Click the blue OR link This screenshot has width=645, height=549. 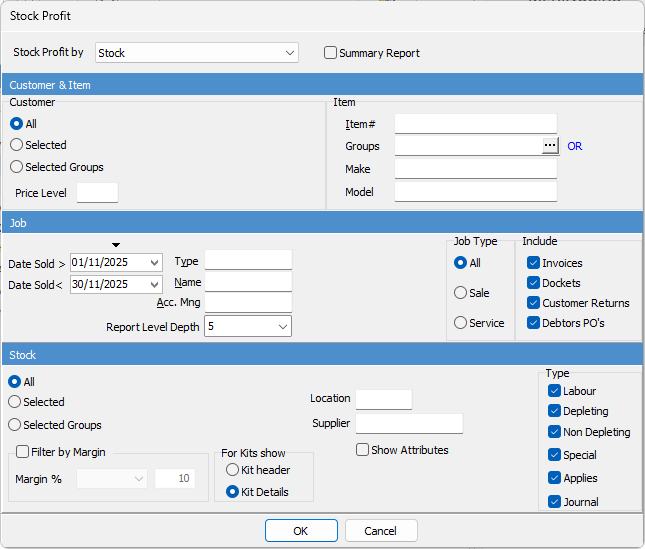point(575,146)
